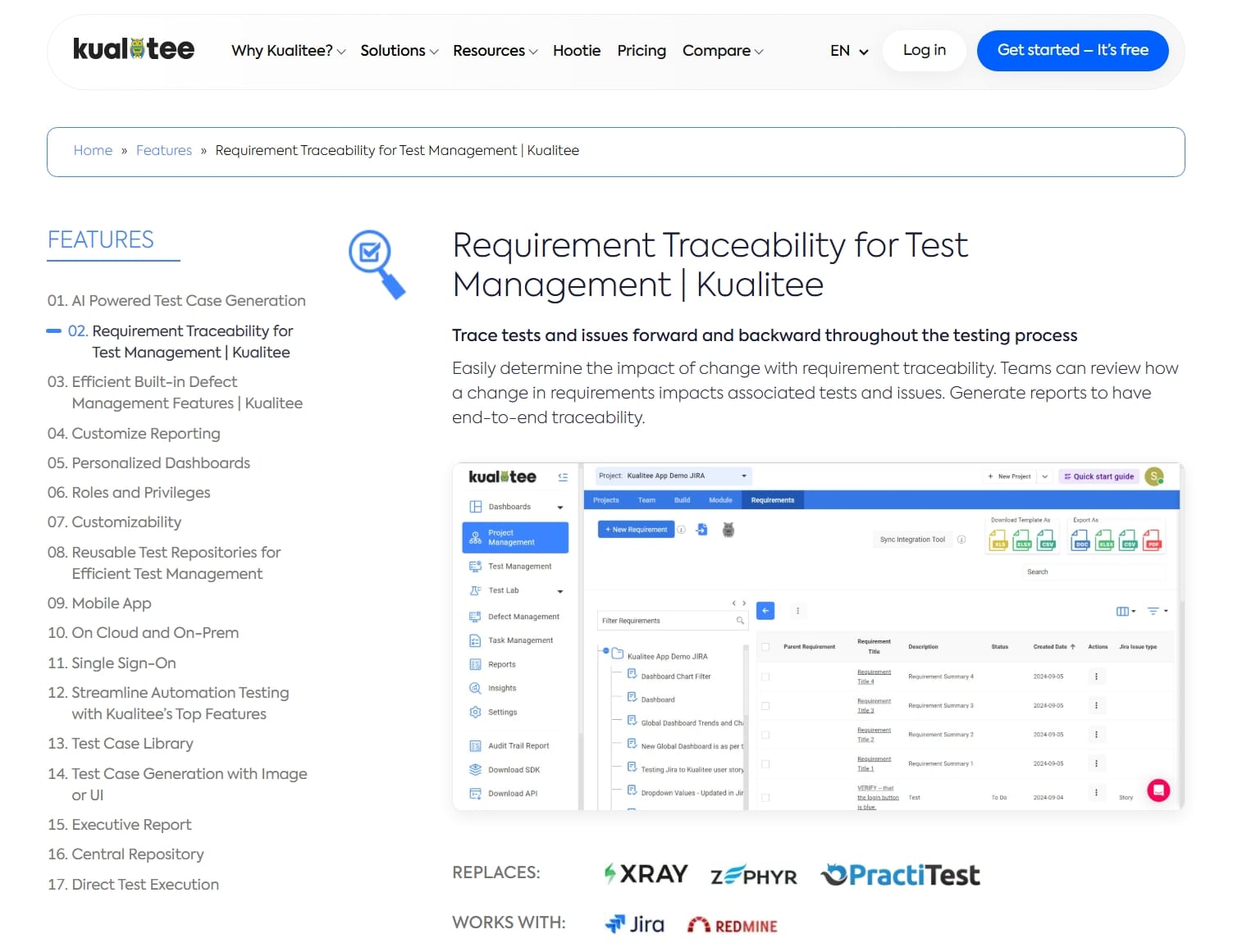Go to Home in the breadcrumb
The height and width of the screenshot is (952, 1233).
[x=93, y=151]
